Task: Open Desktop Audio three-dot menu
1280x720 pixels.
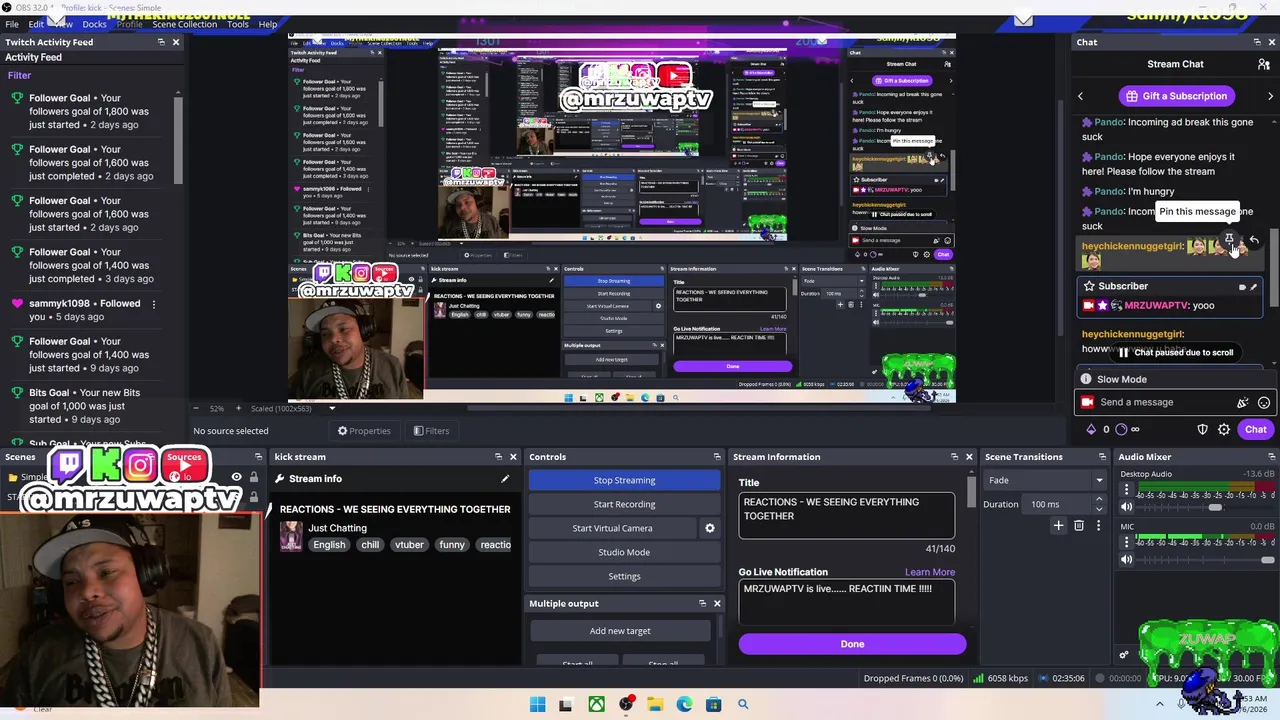Action: pyautogui.click(x=1127, y=490)
